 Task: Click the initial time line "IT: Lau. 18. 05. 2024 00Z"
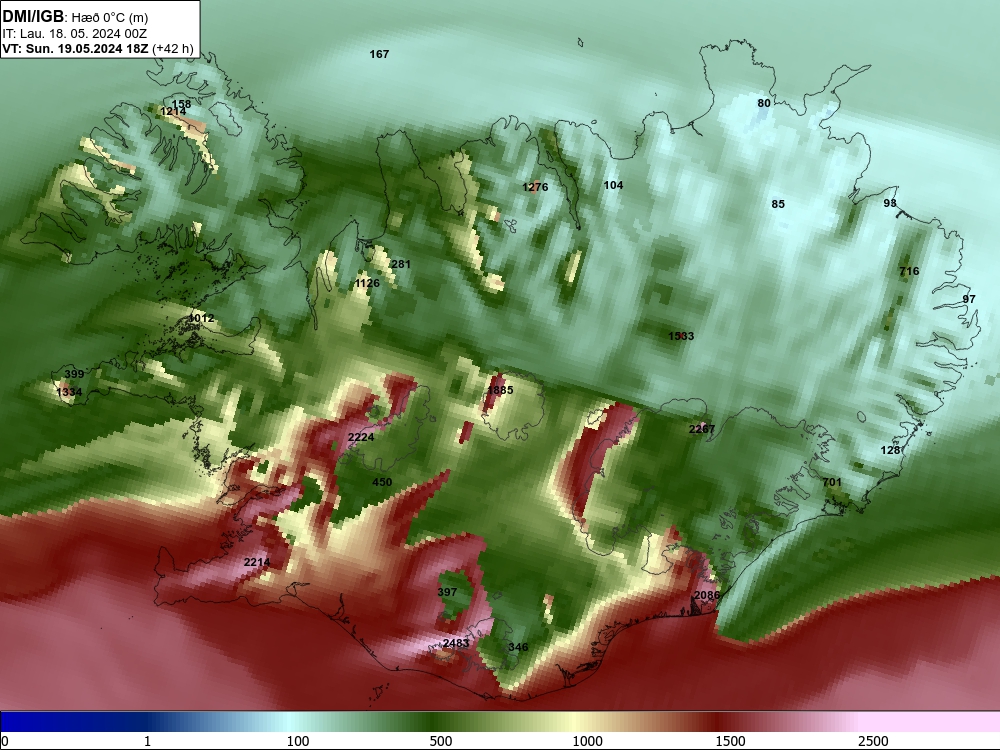click(x=74, y=34)
